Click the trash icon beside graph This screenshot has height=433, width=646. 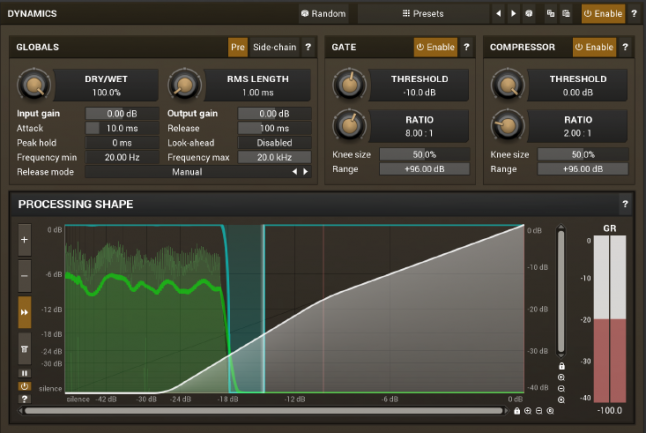tap(25, 347)
